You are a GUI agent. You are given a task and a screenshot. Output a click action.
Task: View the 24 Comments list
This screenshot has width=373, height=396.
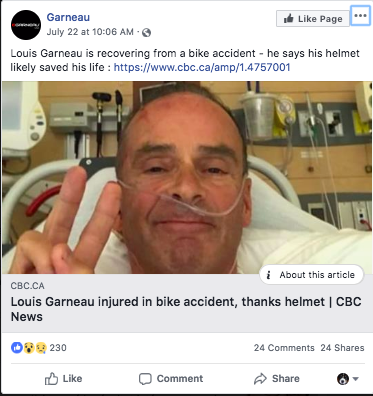284,348
